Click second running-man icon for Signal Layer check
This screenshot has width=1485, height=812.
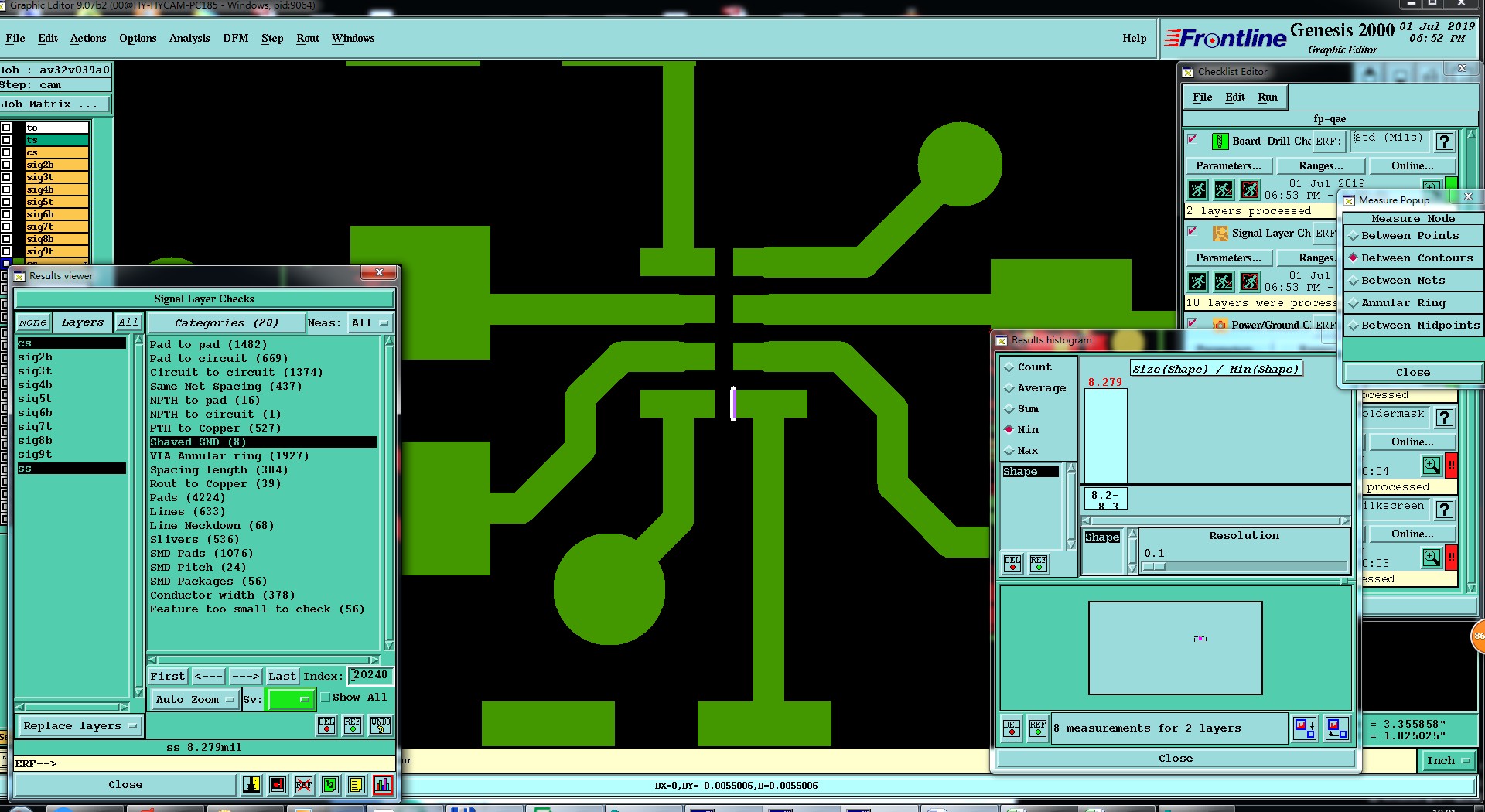pyautogui.click(x=1224, y=281)
